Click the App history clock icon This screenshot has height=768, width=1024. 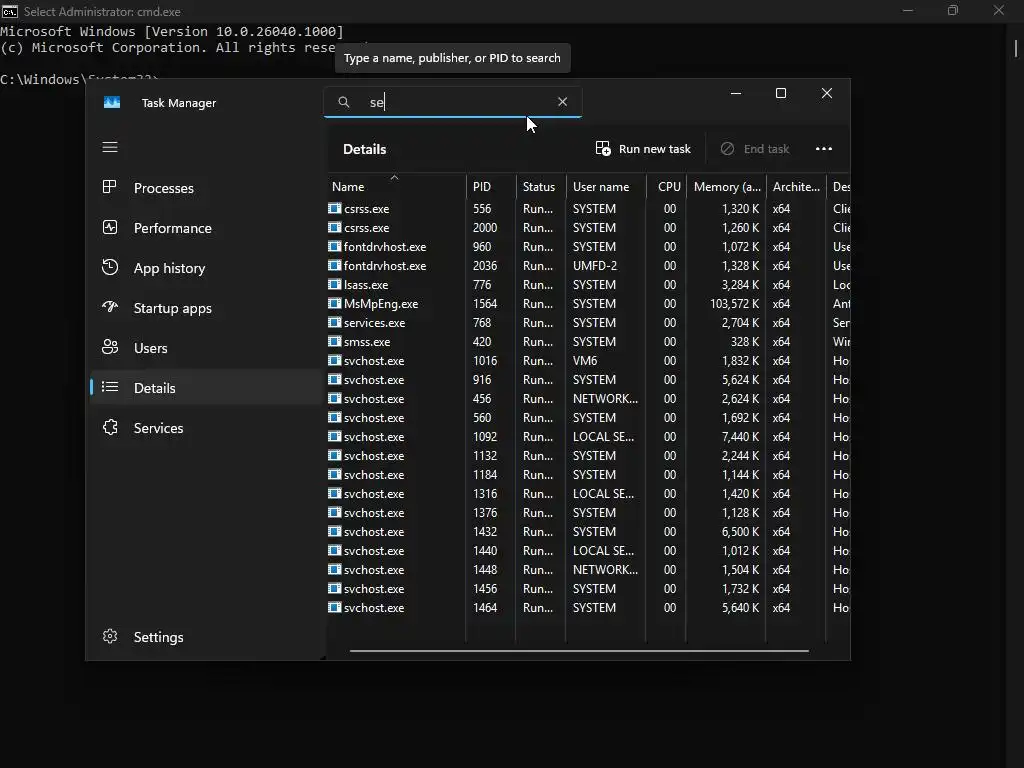[110, 267]
